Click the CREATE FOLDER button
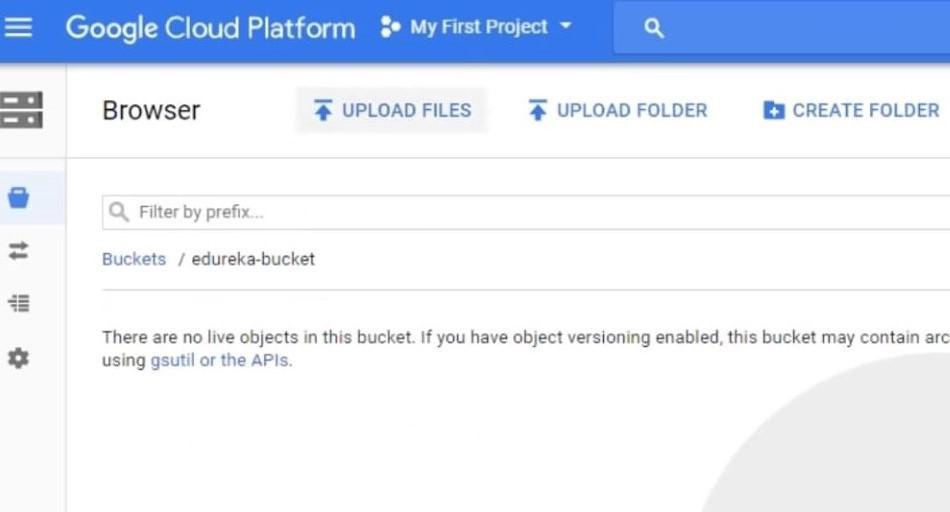The width and height of the screenshot is (950, 512). tap(851, 110)
